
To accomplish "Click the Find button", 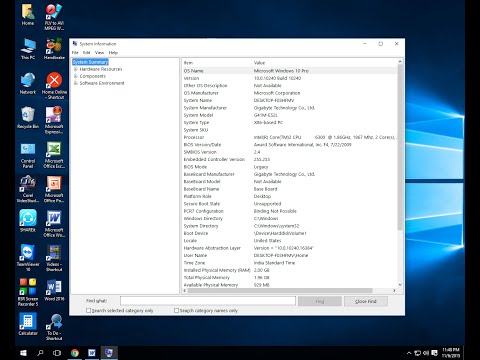I will pos(320,301).
